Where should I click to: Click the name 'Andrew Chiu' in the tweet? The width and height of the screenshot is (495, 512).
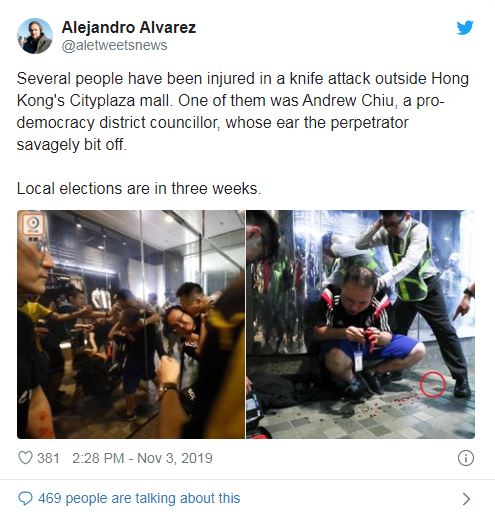[x=350, y=101]
